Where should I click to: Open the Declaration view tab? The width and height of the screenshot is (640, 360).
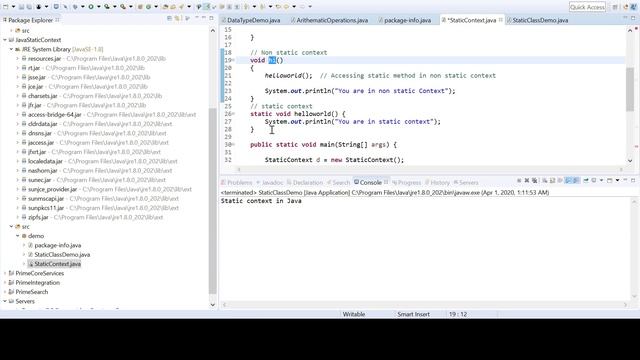click(x=304, y=182)
